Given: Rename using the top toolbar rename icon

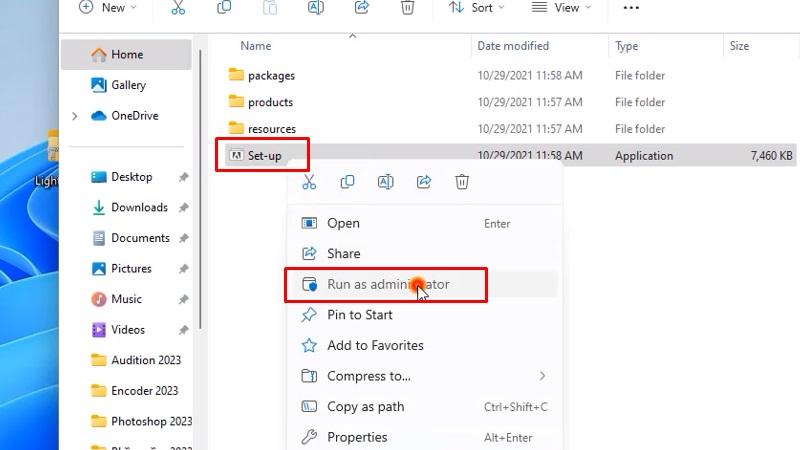Looking at the screenshot, I should point(316,8).
